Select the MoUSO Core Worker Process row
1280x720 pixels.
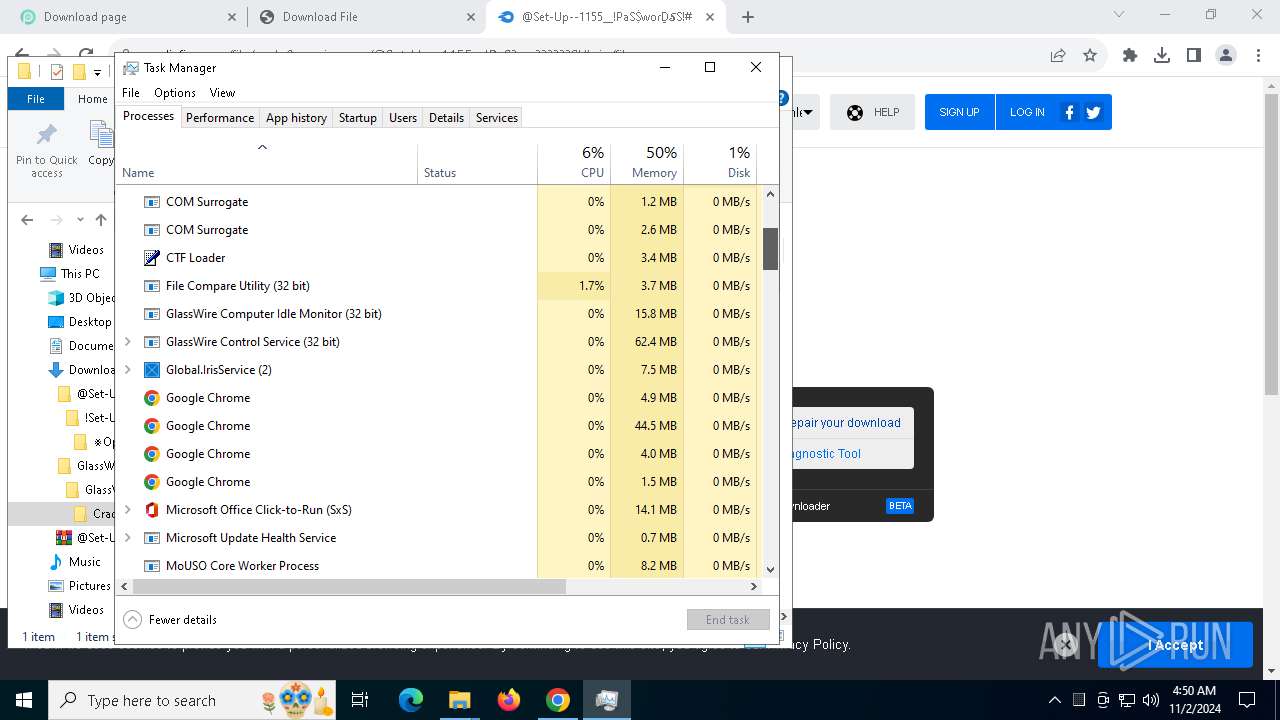pyautogui.click(x=437, y=566)
